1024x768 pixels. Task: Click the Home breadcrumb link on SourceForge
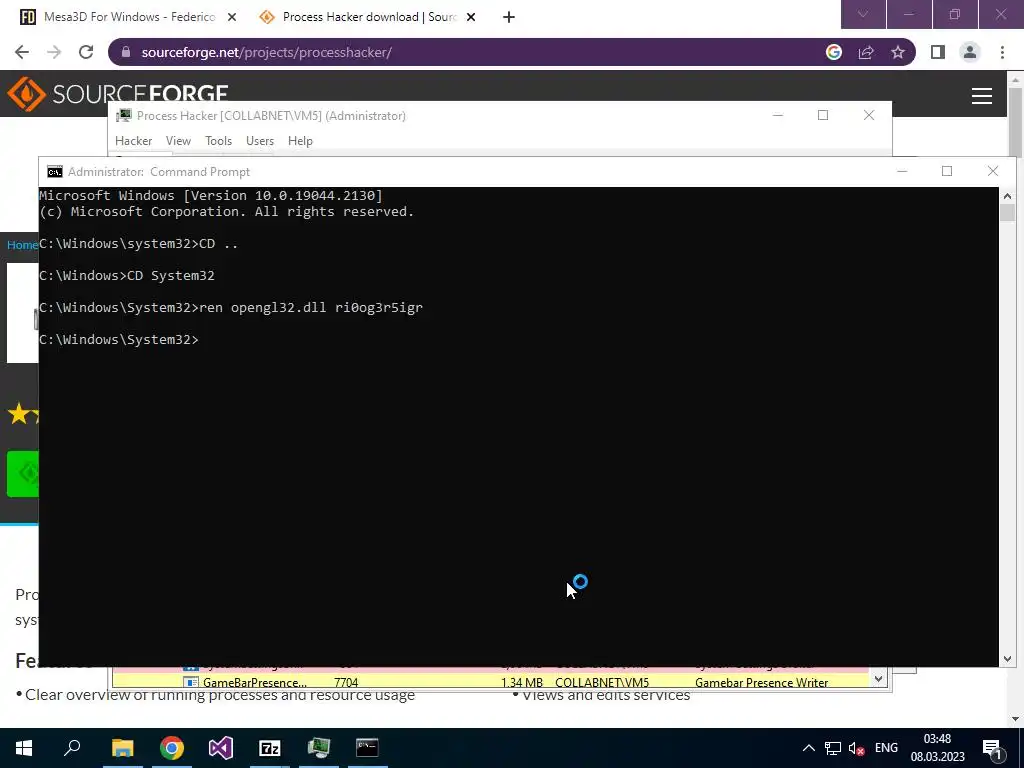[22, 245]
